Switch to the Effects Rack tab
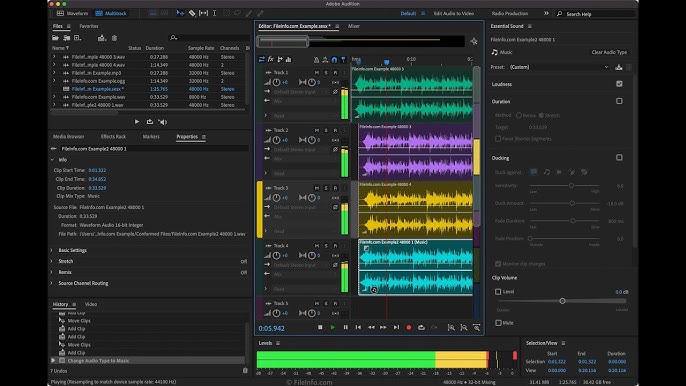The height and width of the screenshot is (386, 686). pyautogui.click(x=113, y=137)
